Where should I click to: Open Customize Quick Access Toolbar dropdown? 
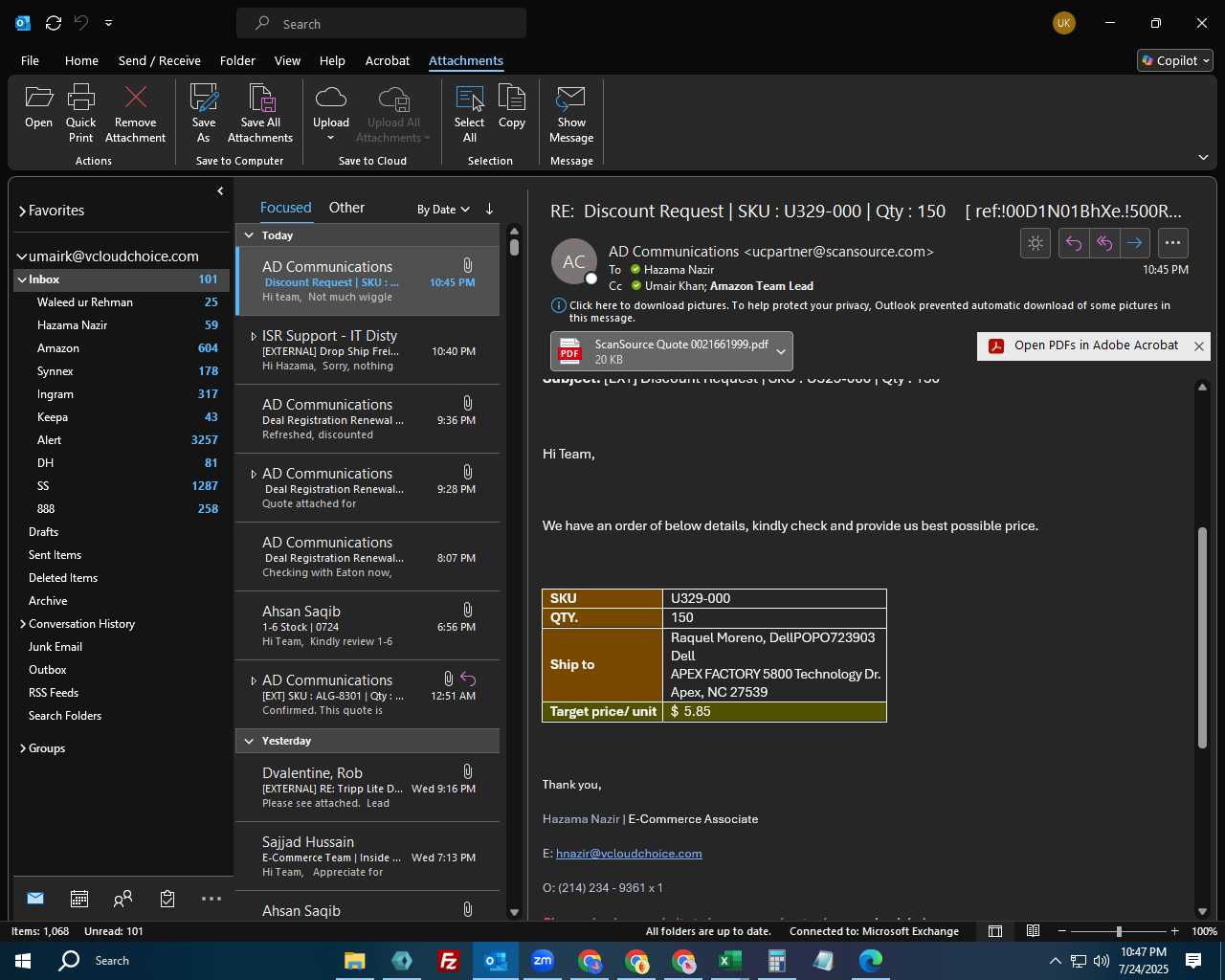[108, 23]
